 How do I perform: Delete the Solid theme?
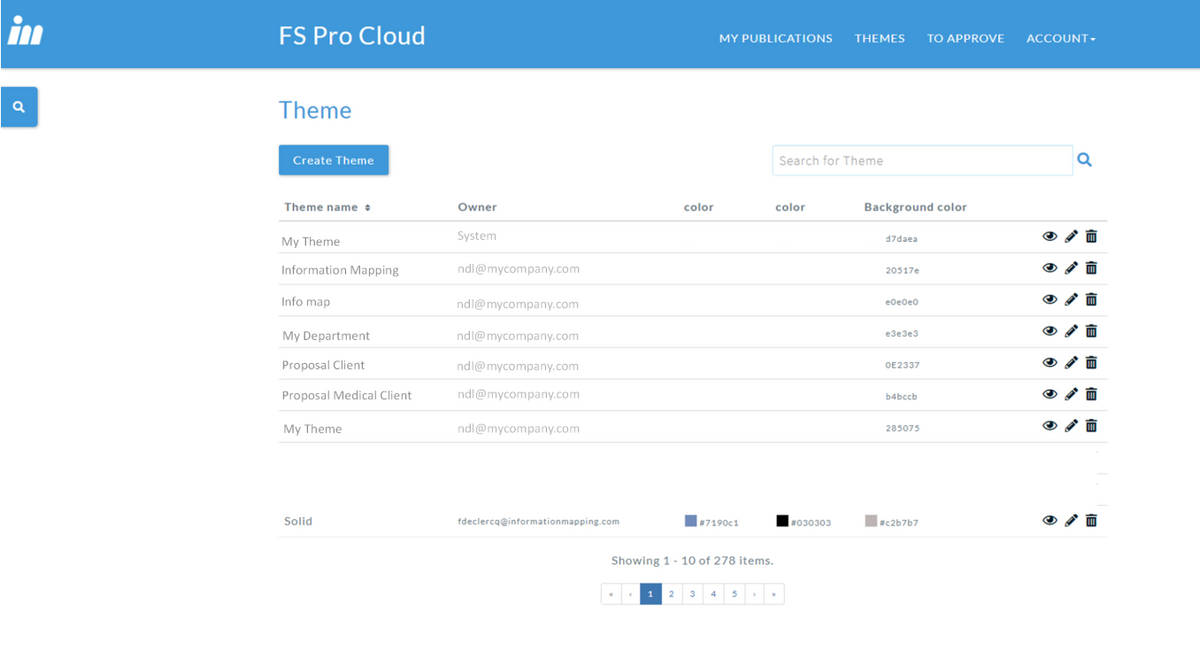tap(1091, 521)
